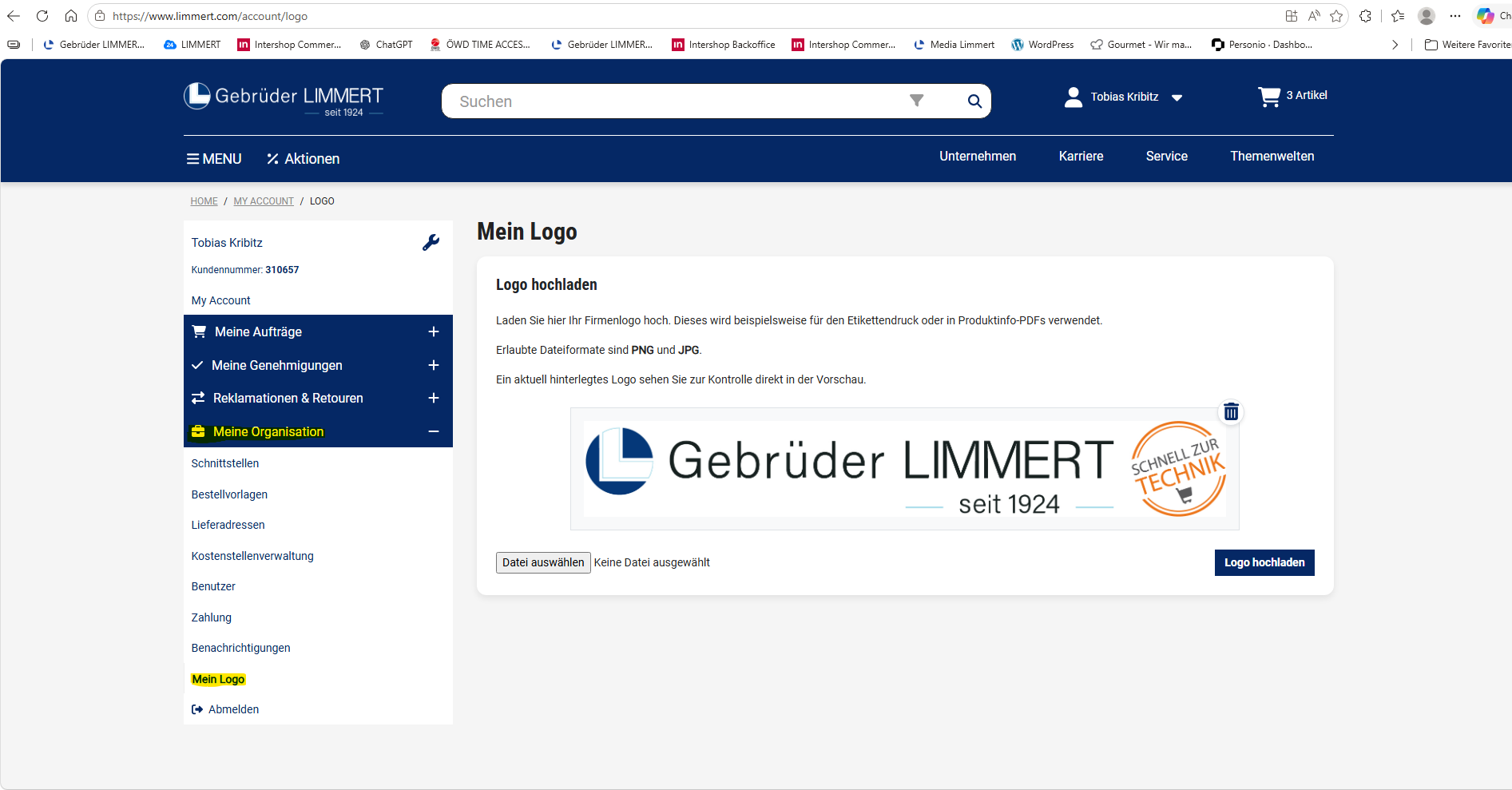Open ChatGPT bookmark
This screenshot has width=1512, height=790.
387,45
